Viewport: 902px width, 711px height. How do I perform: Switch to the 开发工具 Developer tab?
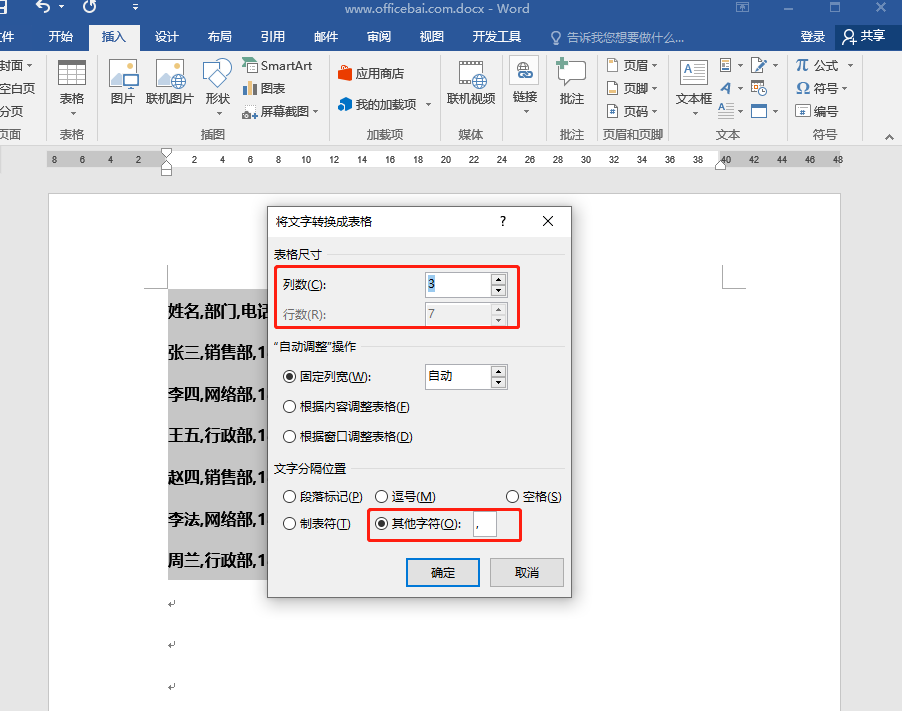pyautogui.click(x=496, y=37)
